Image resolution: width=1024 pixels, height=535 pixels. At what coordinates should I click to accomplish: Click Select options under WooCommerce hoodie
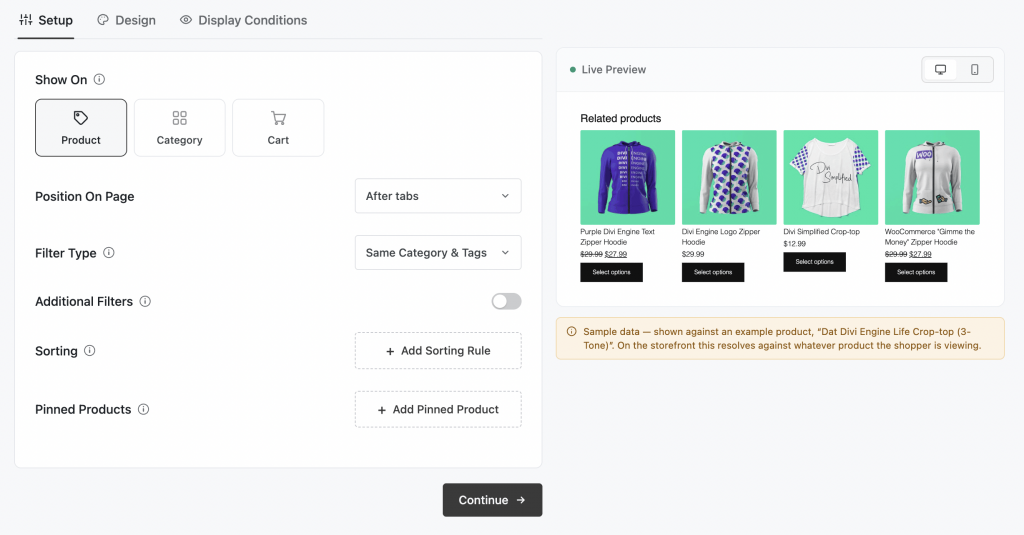point(916,272)
